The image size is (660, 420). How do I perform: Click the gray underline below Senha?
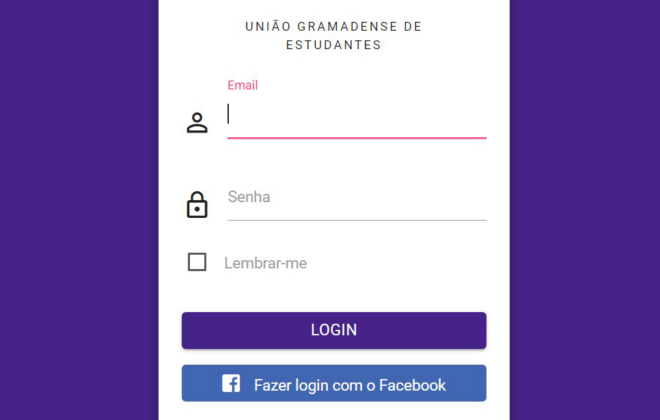coord(357,220)
